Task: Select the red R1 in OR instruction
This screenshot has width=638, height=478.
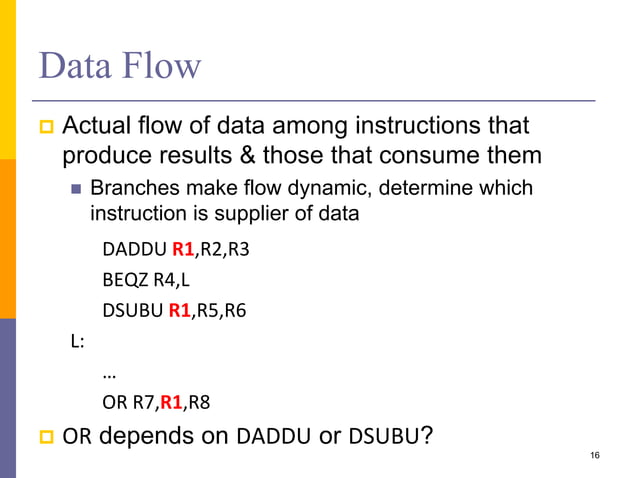Action: tap(171, 402)
